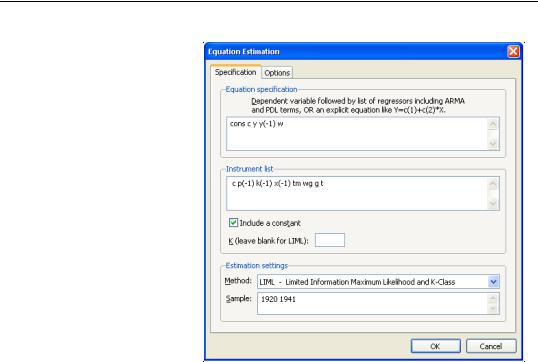Screen dimensions: 538x362
Task: Toggle the Include a constant checkbox
Action: (233, 223)
